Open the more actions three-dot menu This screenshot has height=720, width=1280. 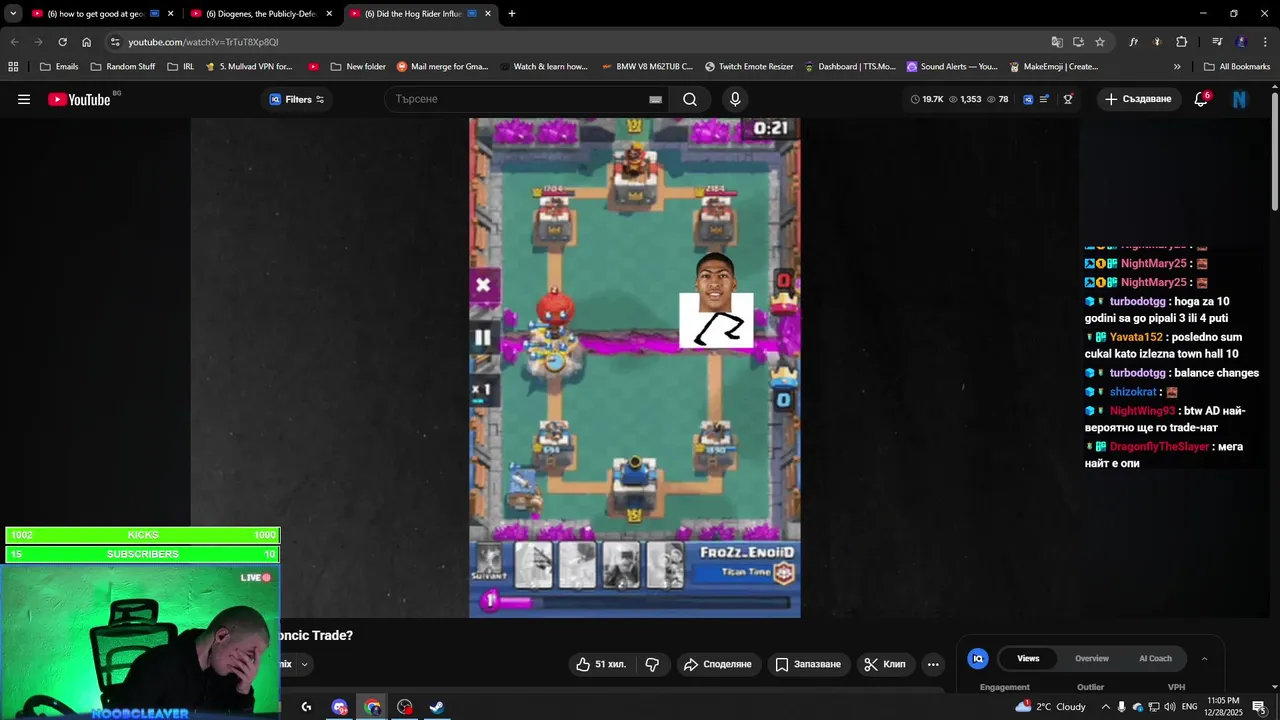(x=933, y=664)
